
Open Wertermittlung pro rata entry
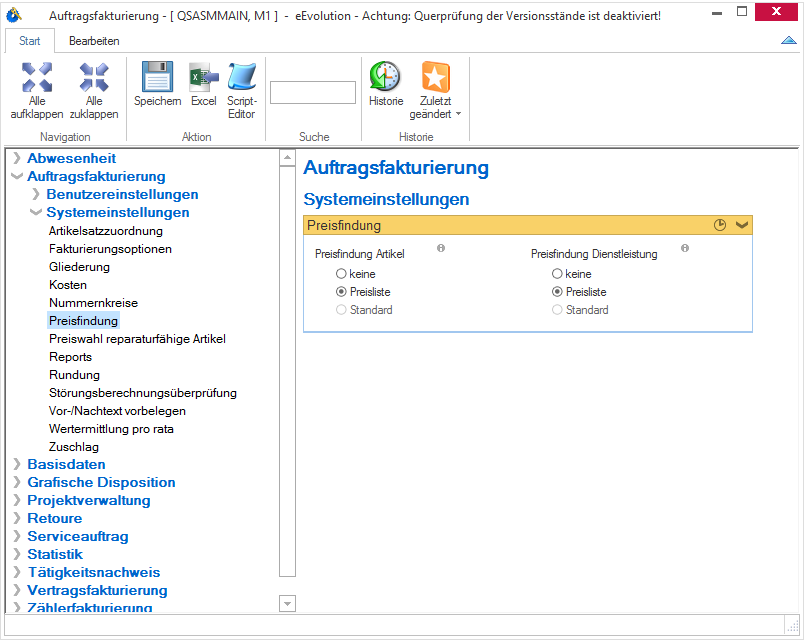tap(111, 429)
